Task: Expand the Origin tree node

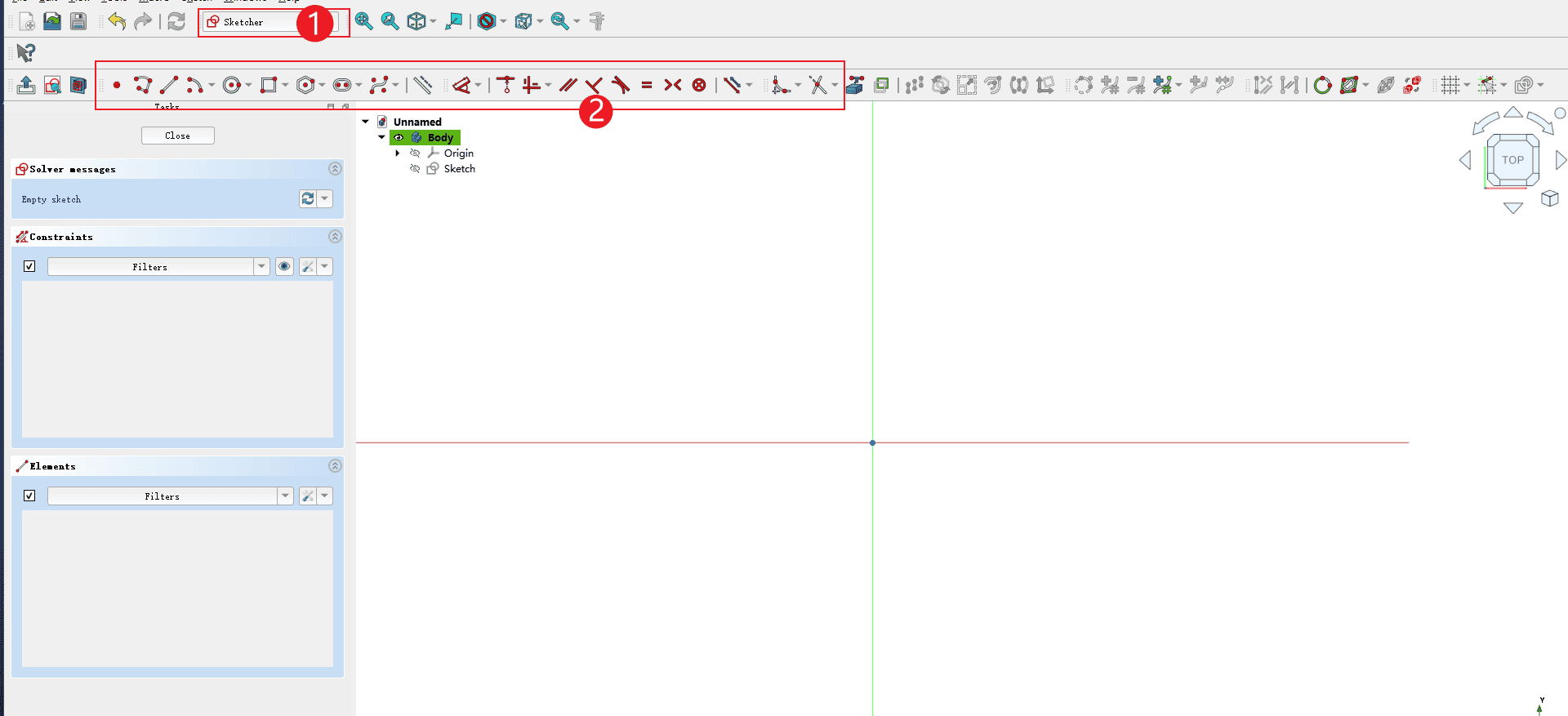Action: (x=398, y=153)
